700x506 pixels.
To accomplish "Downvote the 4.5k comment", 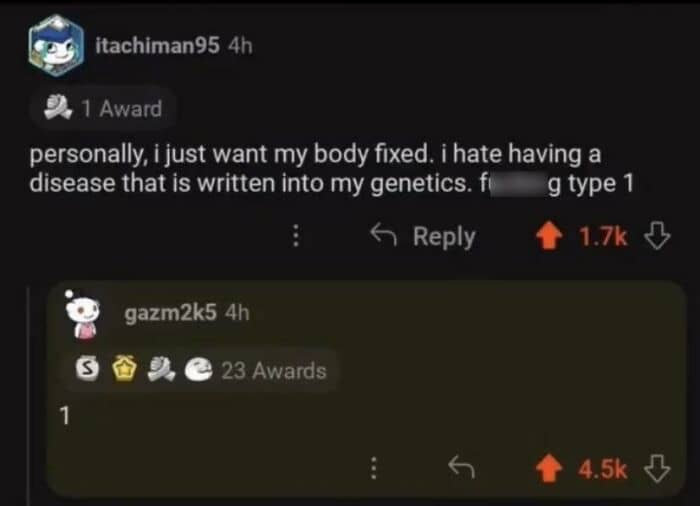I will [x=657, y=468].
